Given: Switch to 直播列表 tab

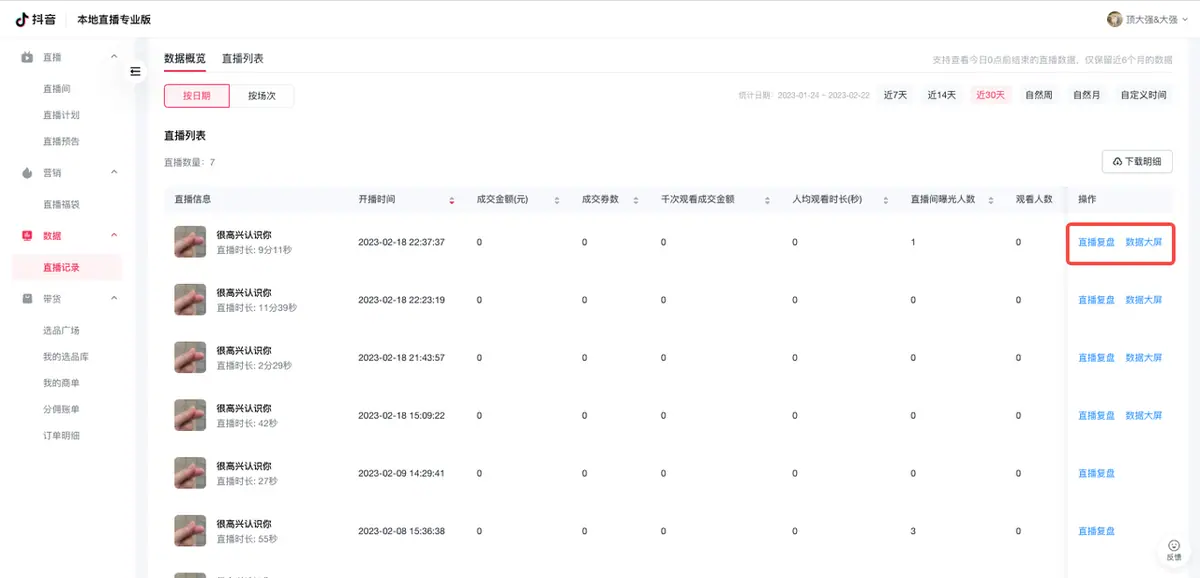Looking at the screenshot, I should (243, 59).
